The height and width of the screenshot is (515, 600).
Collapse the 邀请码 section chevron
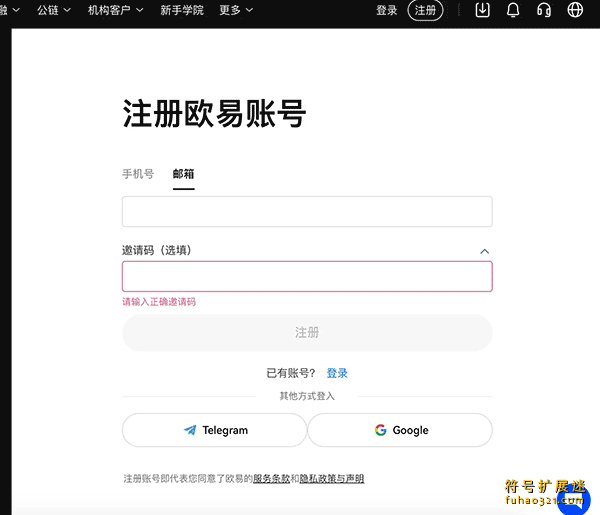(x=484, y=251)
